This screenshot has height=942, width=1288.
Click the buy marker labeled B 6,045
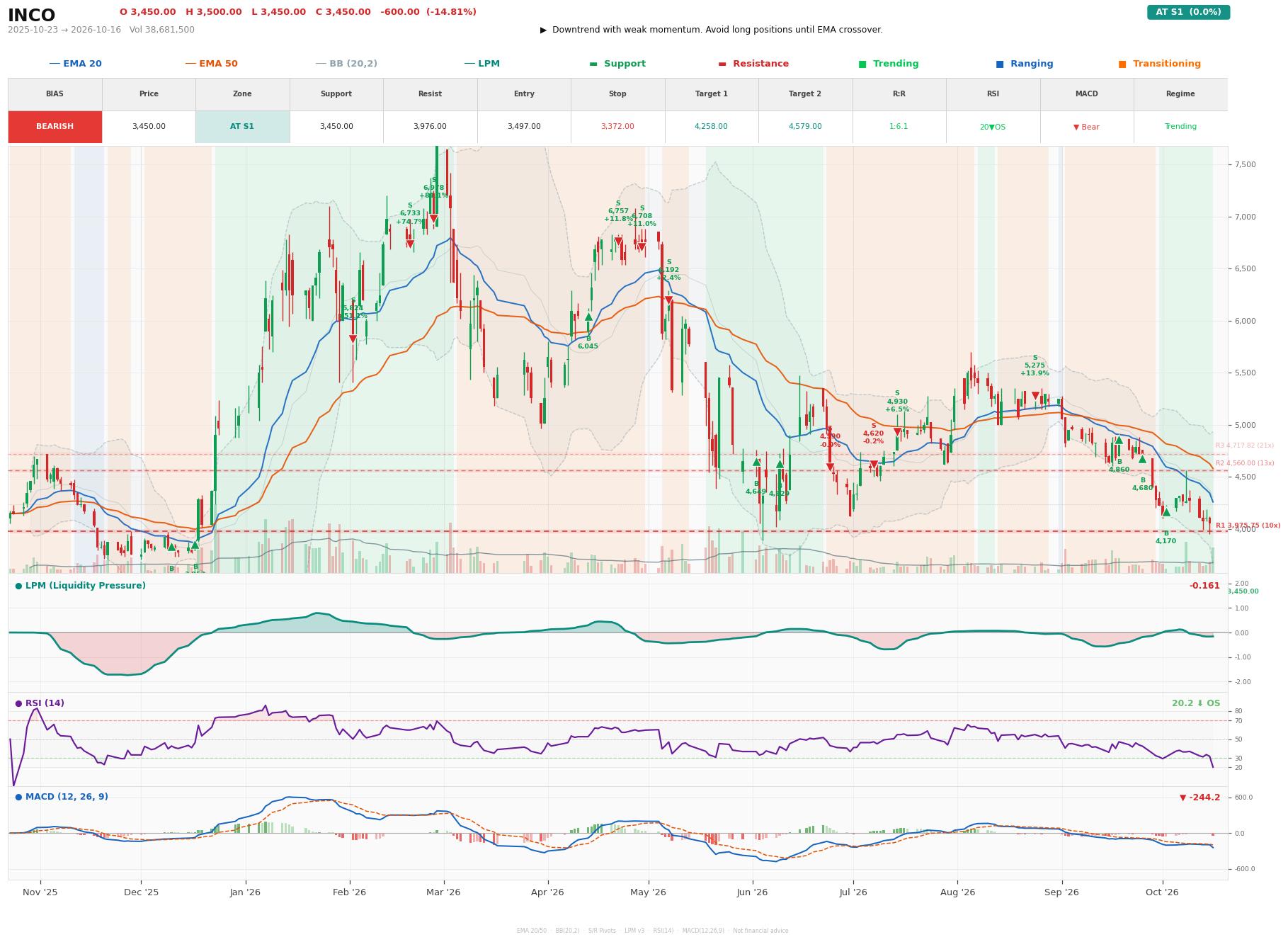pos(588,317)
